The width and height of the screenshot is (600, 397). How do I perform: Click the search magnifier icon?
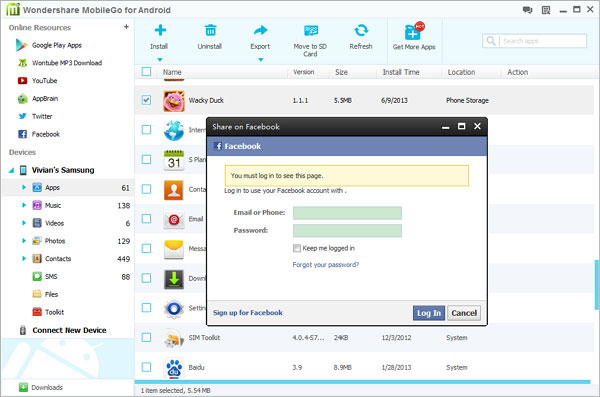click(x=491, y=41)
